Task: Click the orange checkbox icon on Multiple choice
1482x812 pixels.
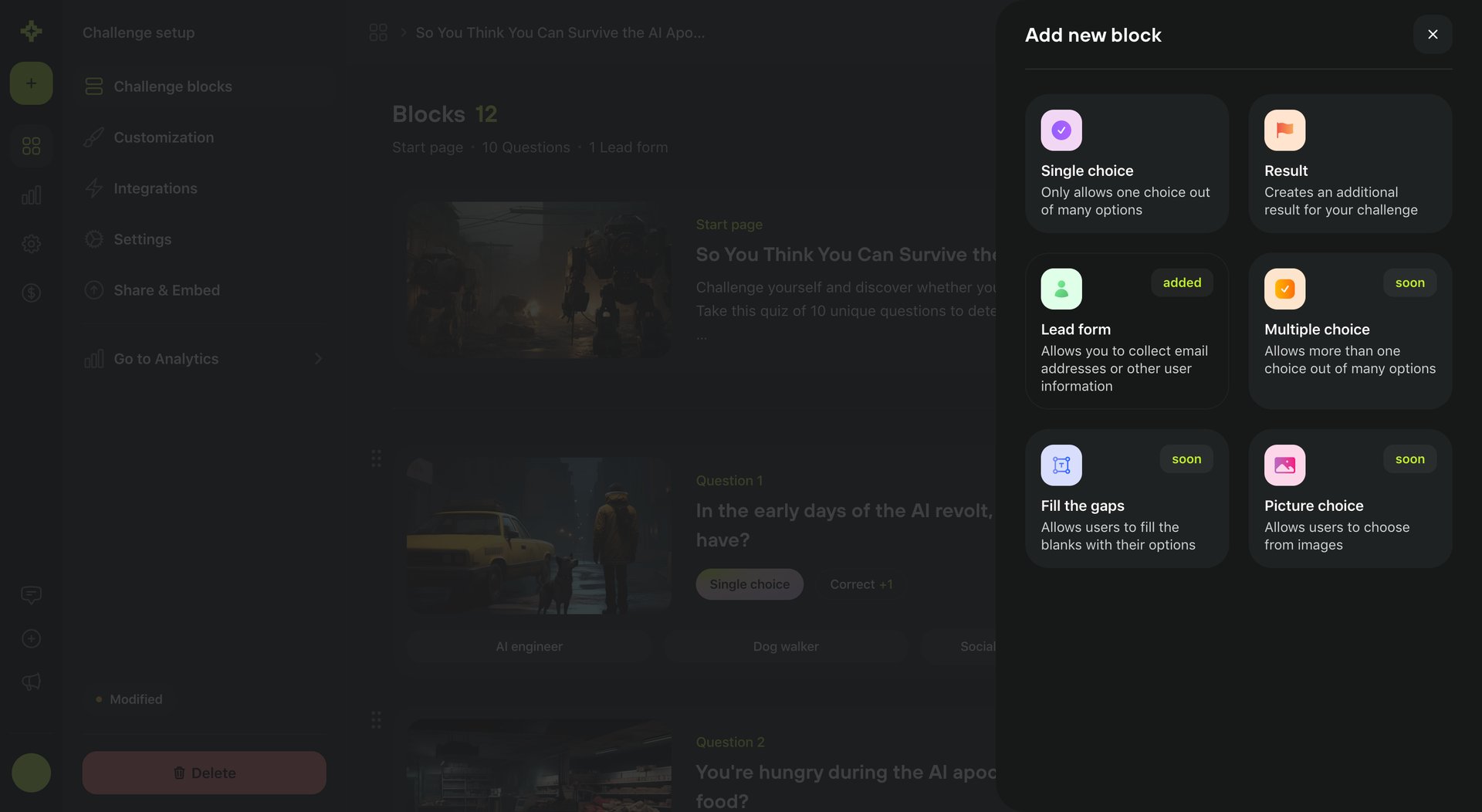Action: point(1284,289)
